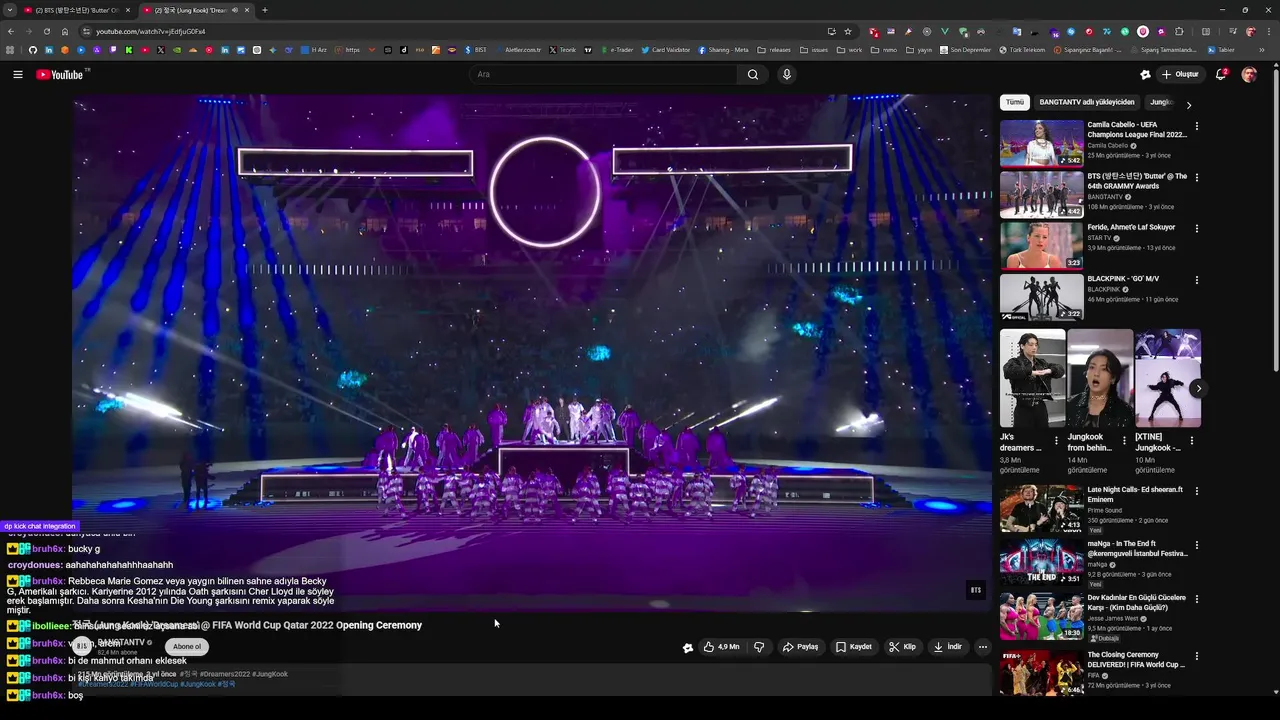The height and width of the screenshot is (720, 1280).
Task: Open the more actions ellipsis under video
Action: tap(982, 647)
